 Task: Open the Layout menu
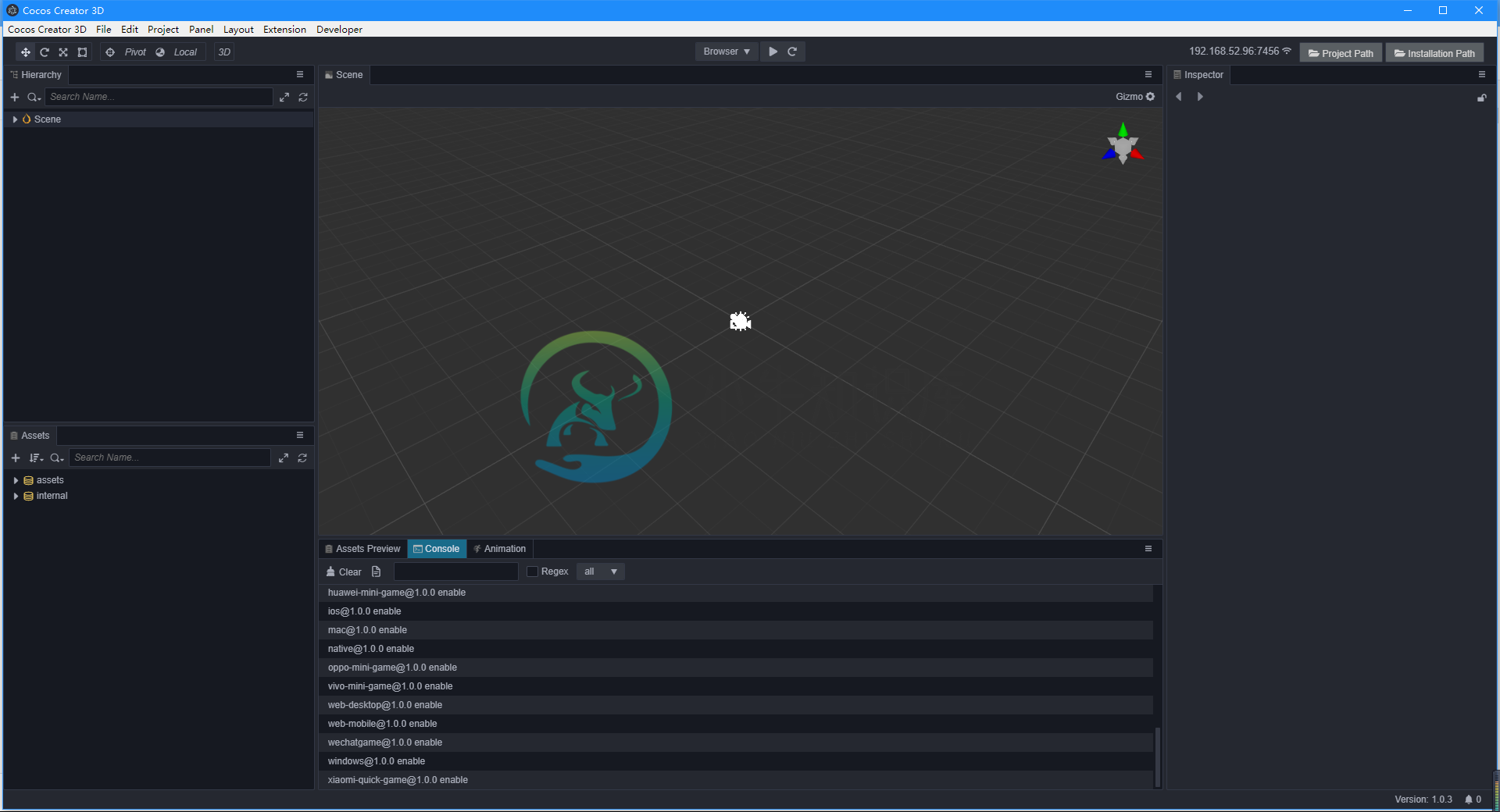point(238,30)
